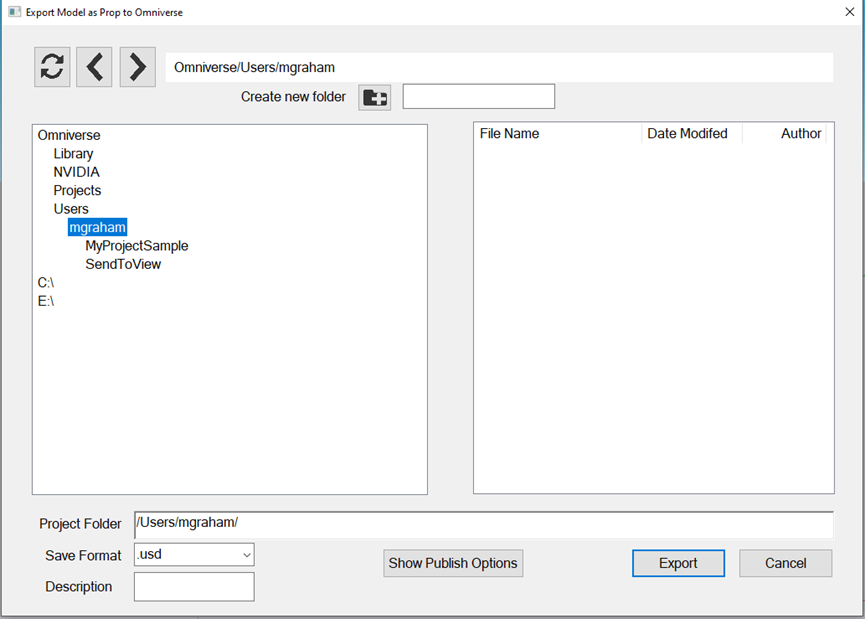Screen dimensions: 865x619
Task: Click the create new folder icon
Action: (x=375, y=98)
